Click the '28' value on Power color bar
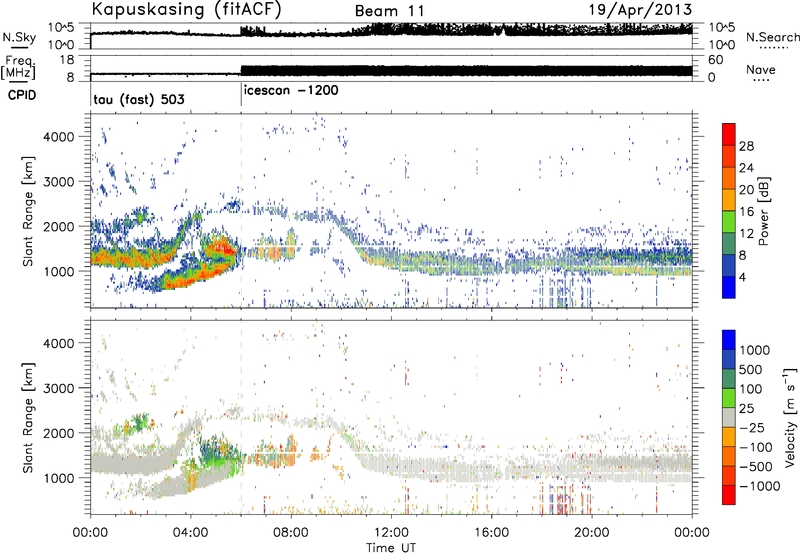The image size is (800, 554). (x=746, y=146)
